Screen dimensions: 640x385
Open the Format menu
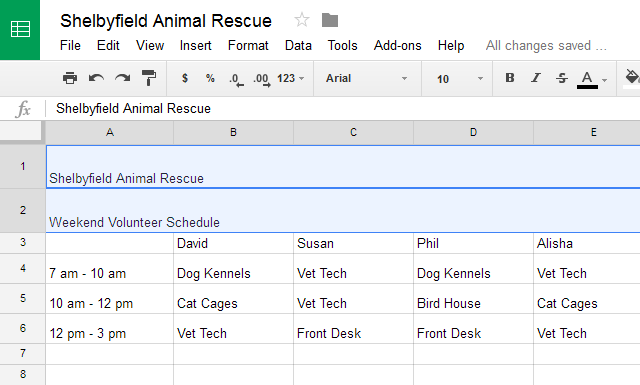(x=248, y=45)
